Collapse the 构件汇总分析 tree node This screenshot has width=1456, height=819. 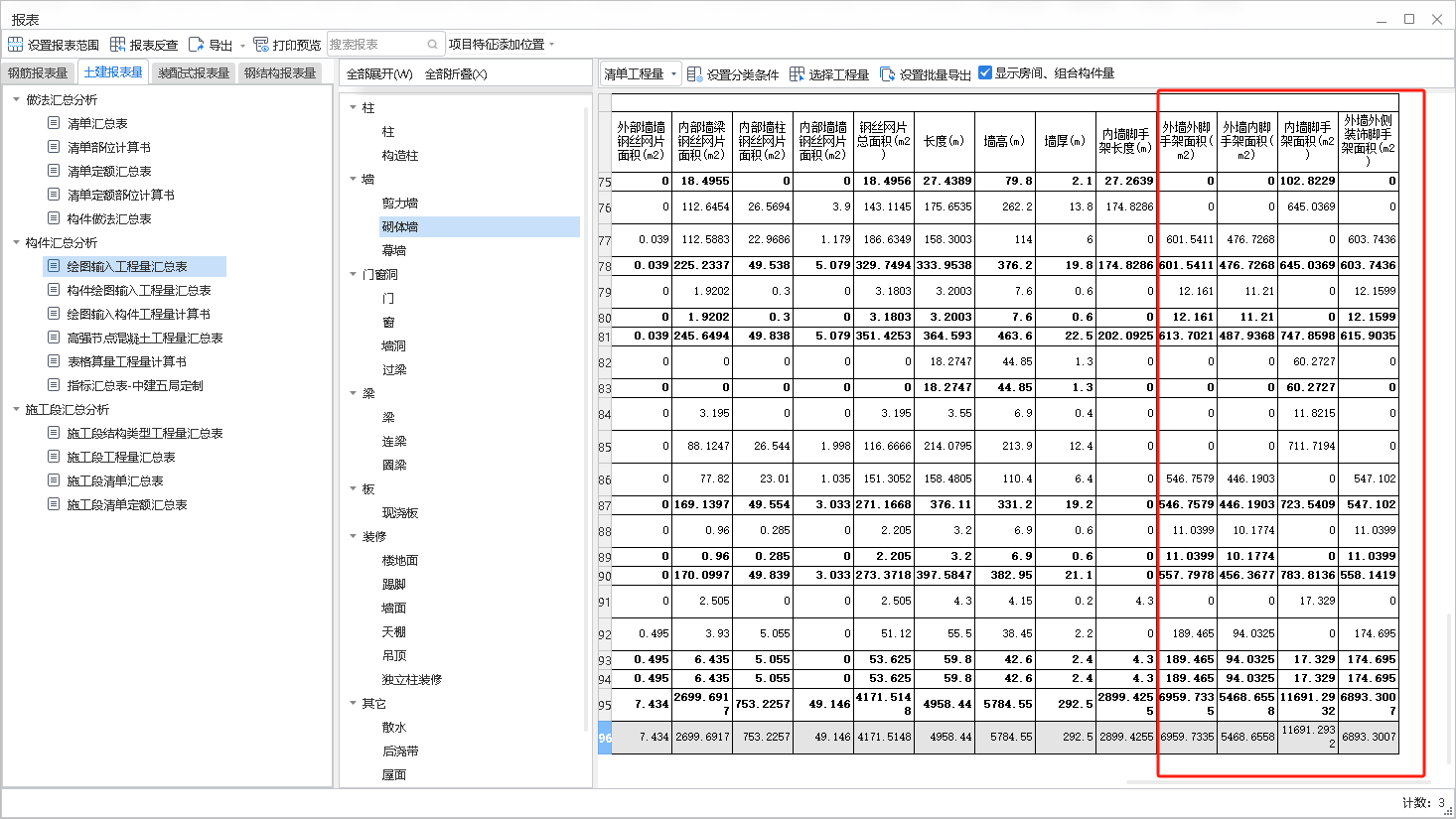[x=16, y=242]
